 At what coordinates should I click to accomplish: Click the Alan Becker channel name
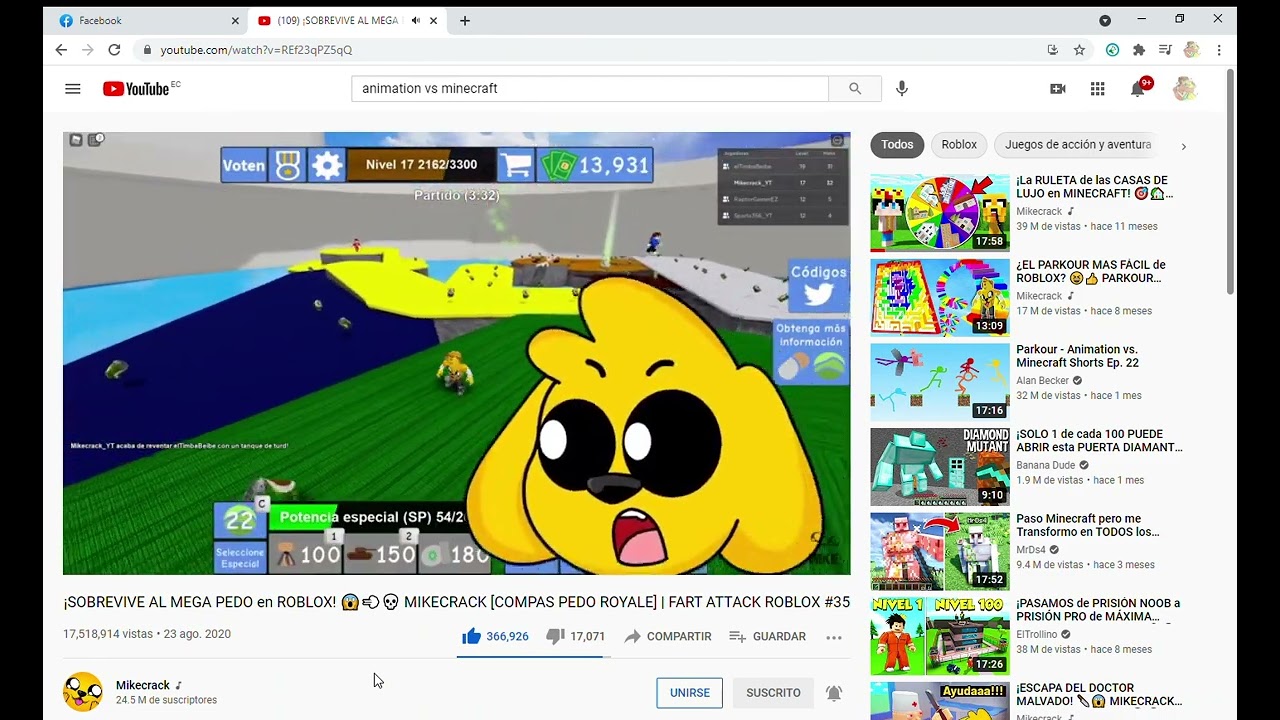pos(1043,381)
